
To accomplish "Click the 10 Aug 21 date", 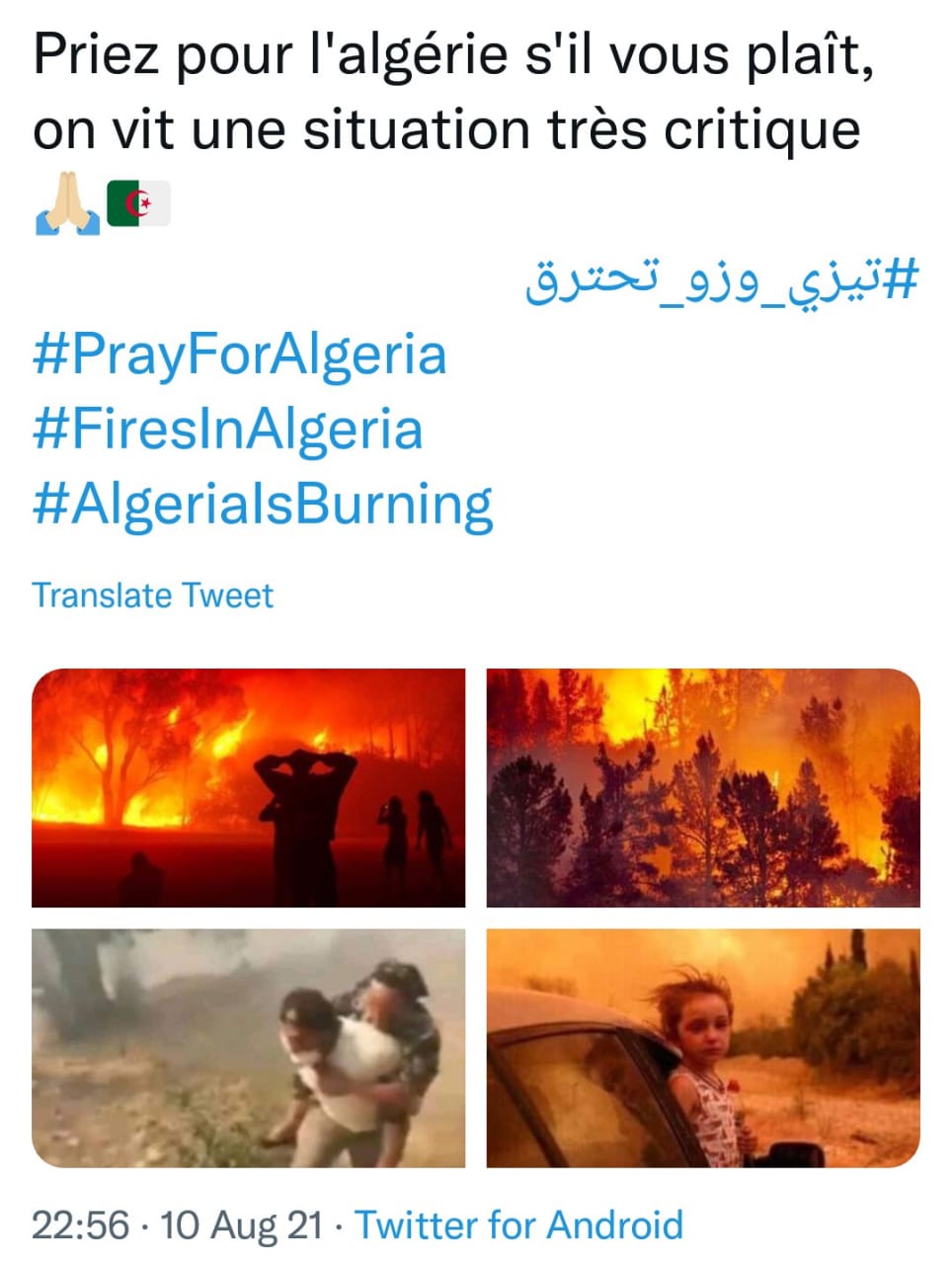I will [x=241, y=1224].
